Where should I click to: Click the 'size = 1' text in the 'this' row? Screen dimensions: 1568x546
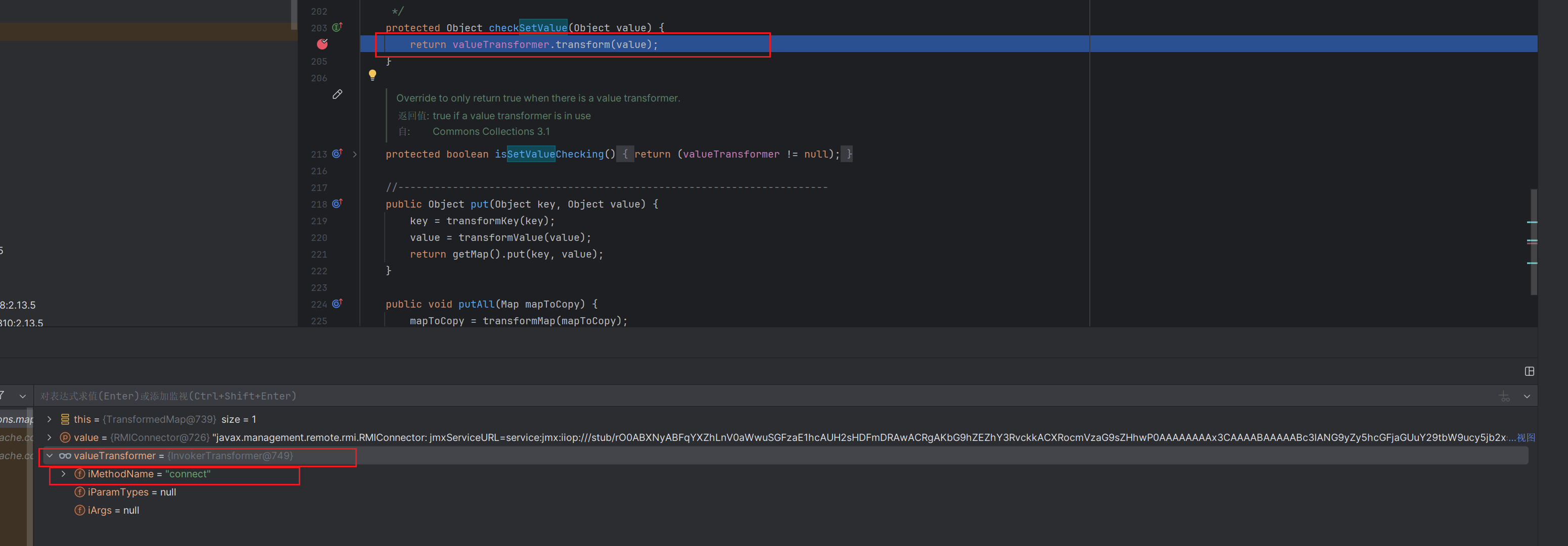[239, 420]
